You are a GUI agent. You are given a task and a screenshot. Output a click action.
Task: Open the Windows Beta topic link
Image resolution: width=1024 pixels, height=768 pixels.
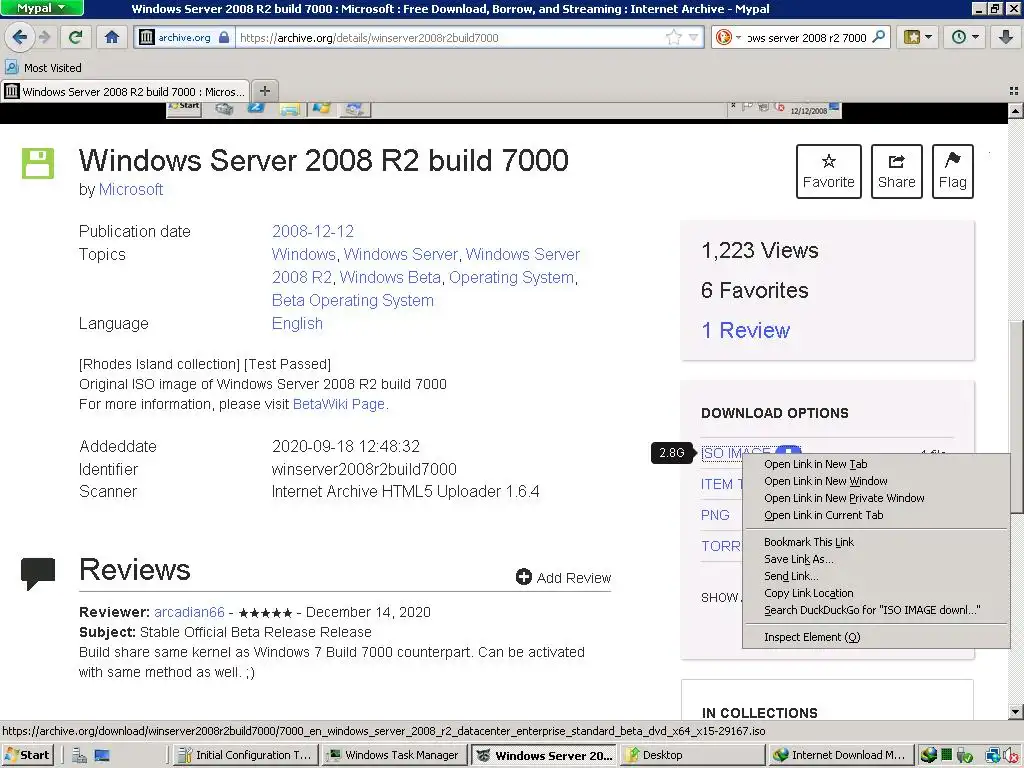(390, 278)
